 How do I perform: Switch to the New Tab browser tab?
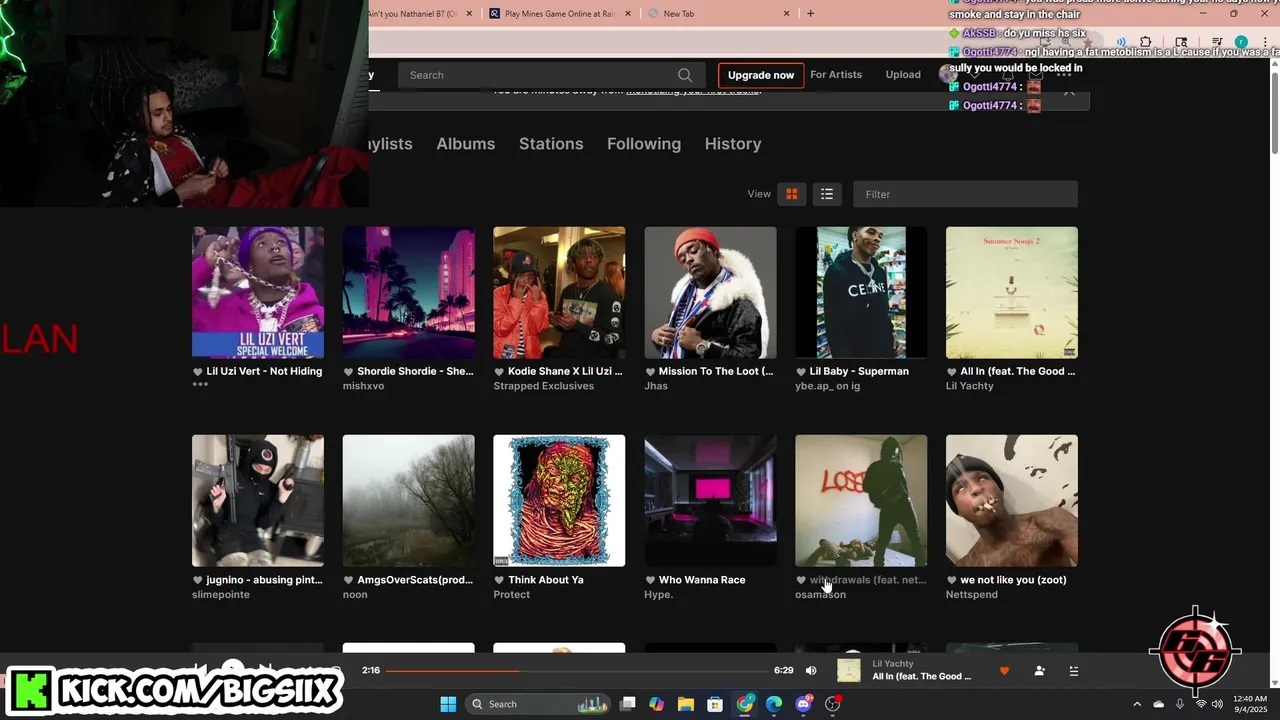pos(719,14)
